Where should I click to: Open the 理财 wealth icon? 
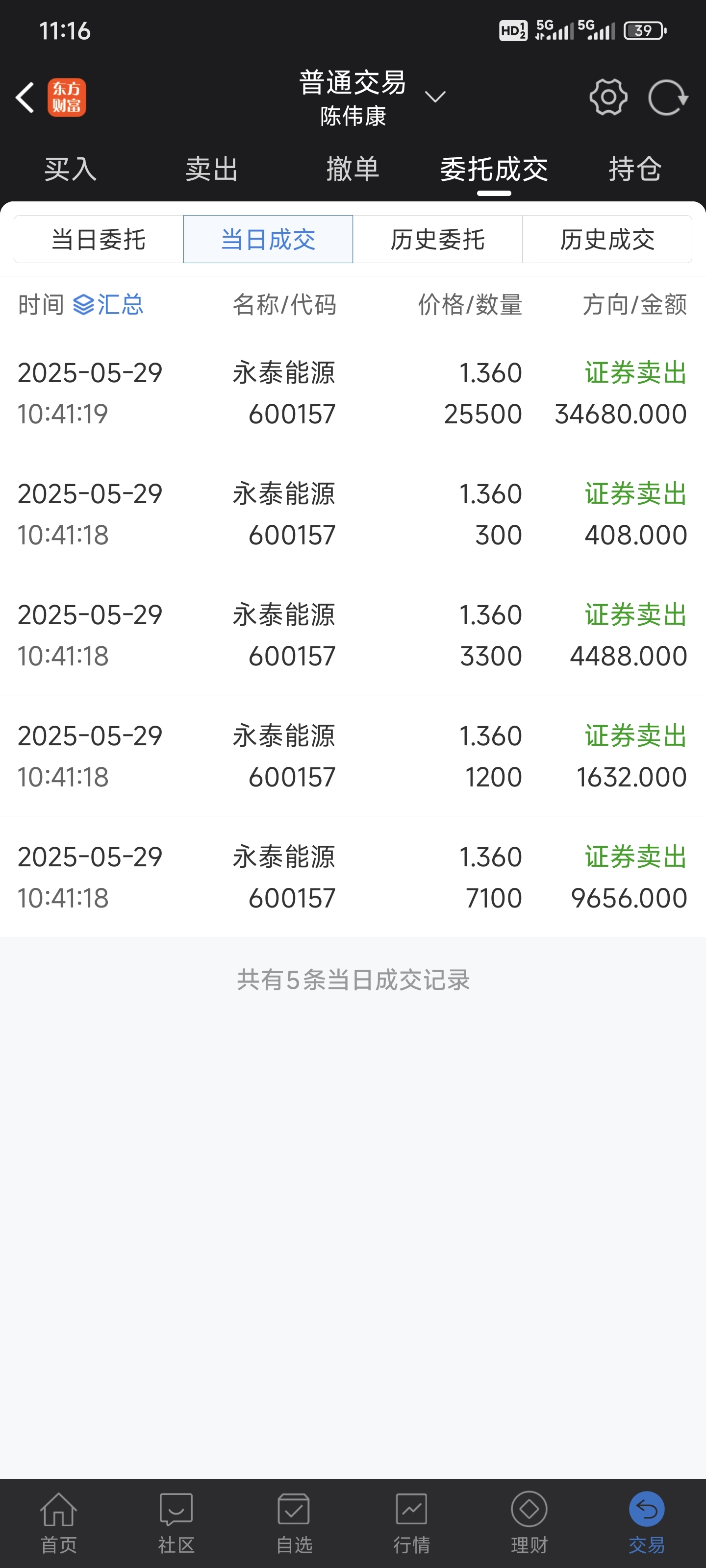click(529, 1510)
